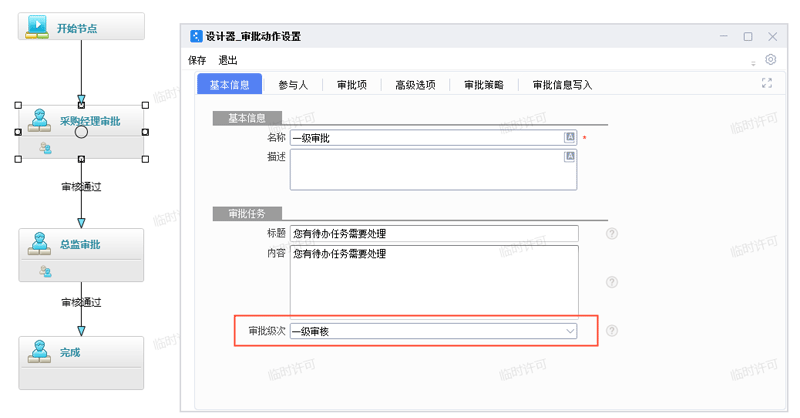800x418 pixels.
Task: Select the 总监审批 person icon
Action: [39, 244]
